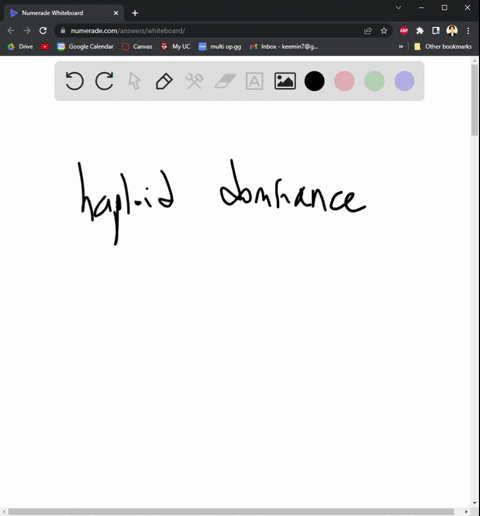Open Chrome's three-dot menu
Image resolution: width=480 pixels, height=516 pixels.
click(468, 31)
